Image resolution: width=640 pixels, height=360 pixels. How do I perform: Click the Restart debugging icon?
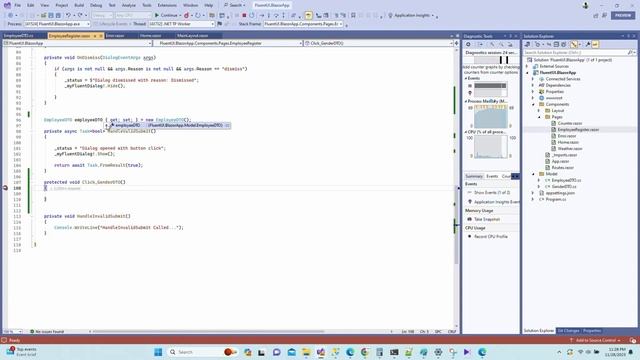click(252, 15)
